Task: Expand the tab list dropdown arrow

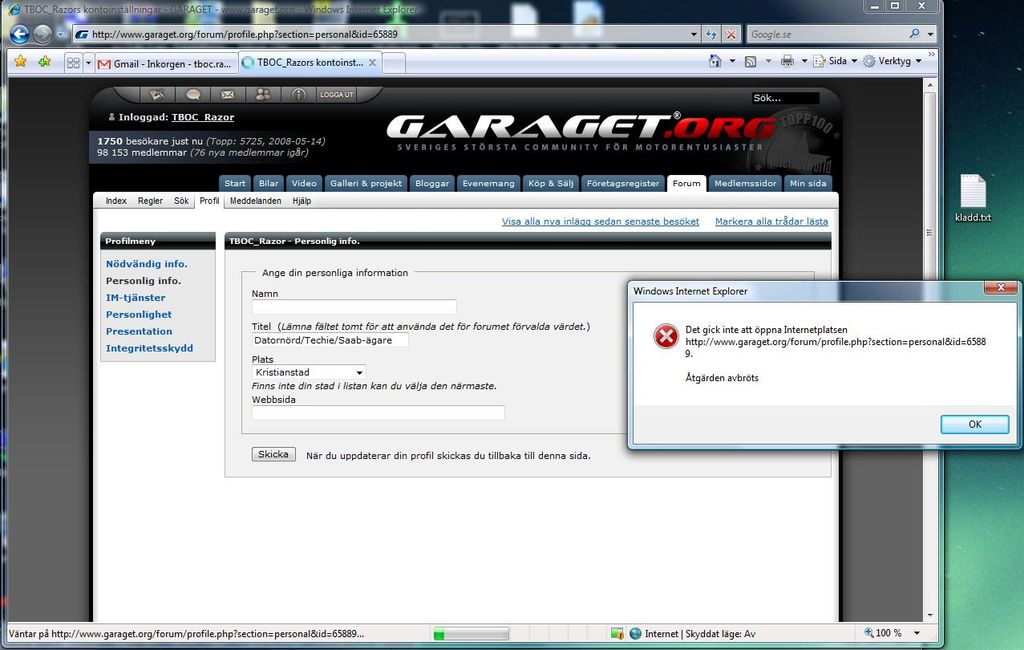Action: [x=88, y=63]
